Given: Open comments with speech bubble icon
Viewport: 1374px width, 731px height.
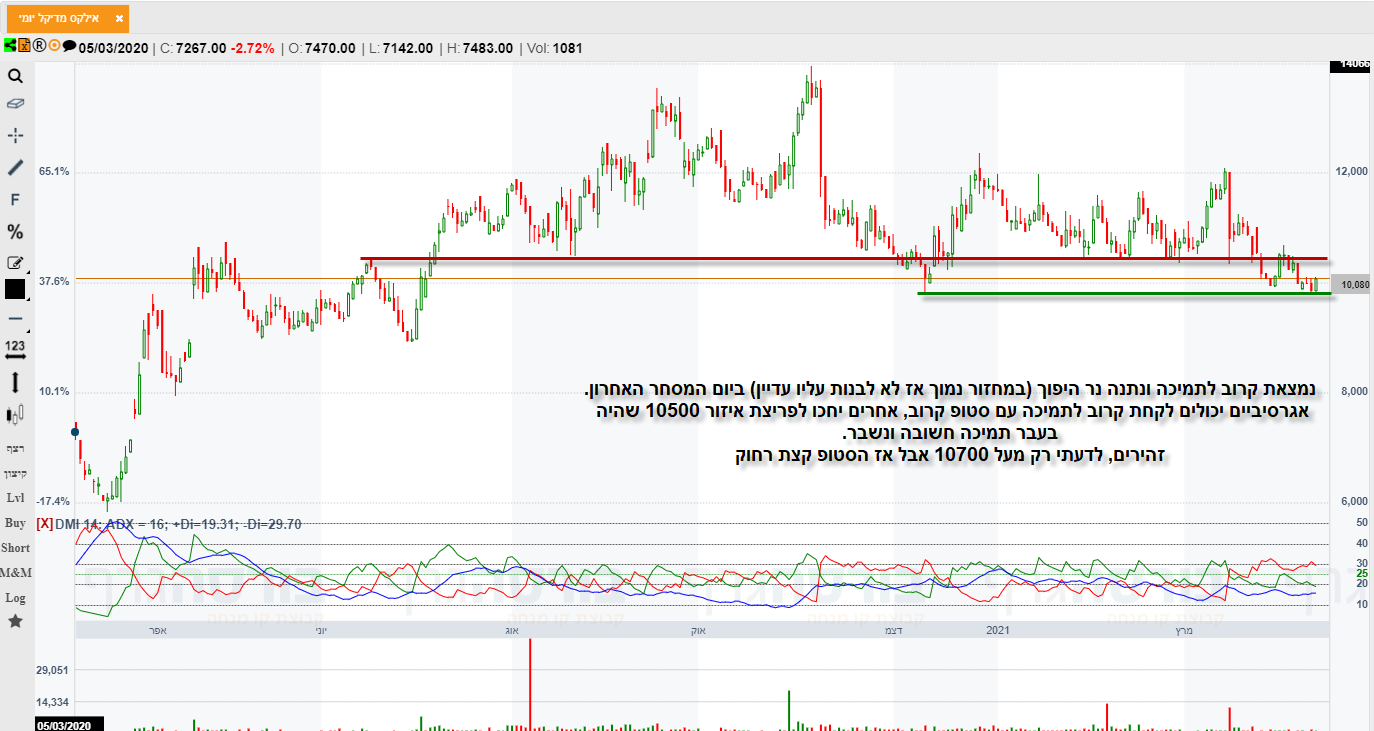Looking at the screenshot, I should 69,45.
